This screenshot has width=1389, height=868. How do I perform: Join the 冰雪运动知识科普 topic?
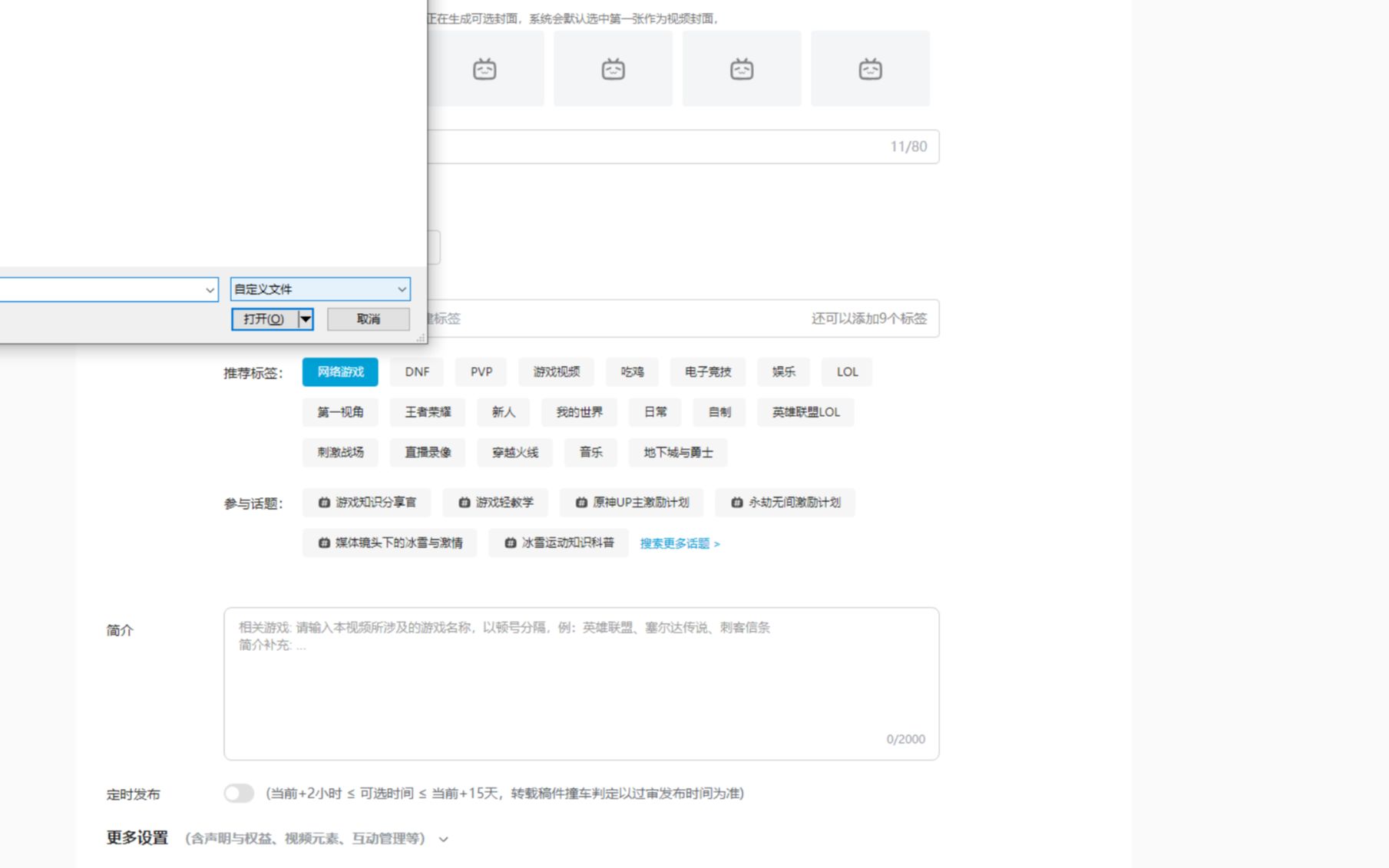pos(558,543)
